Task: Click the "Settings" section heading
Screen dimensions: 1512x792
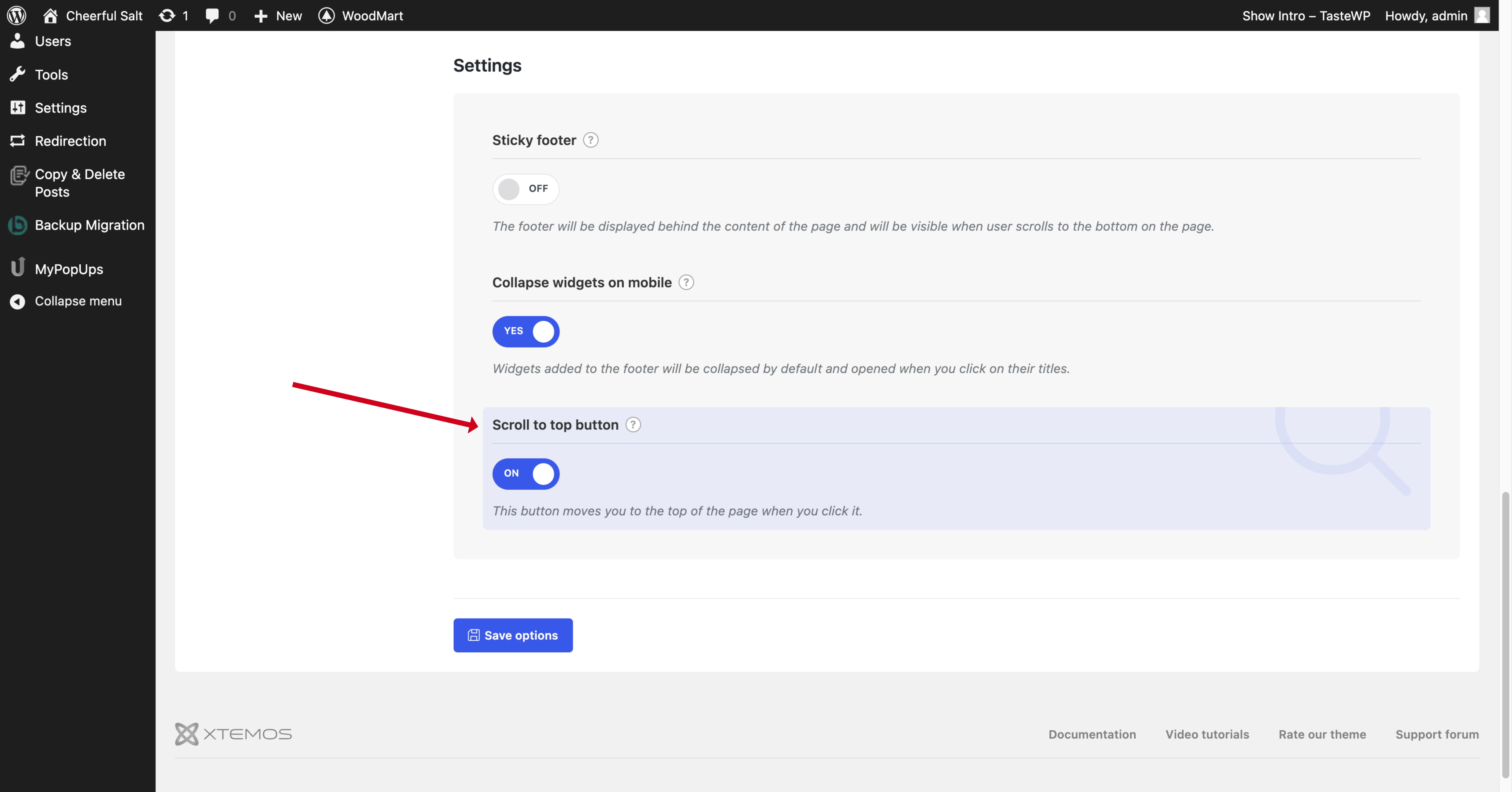Action: point(487,66)
